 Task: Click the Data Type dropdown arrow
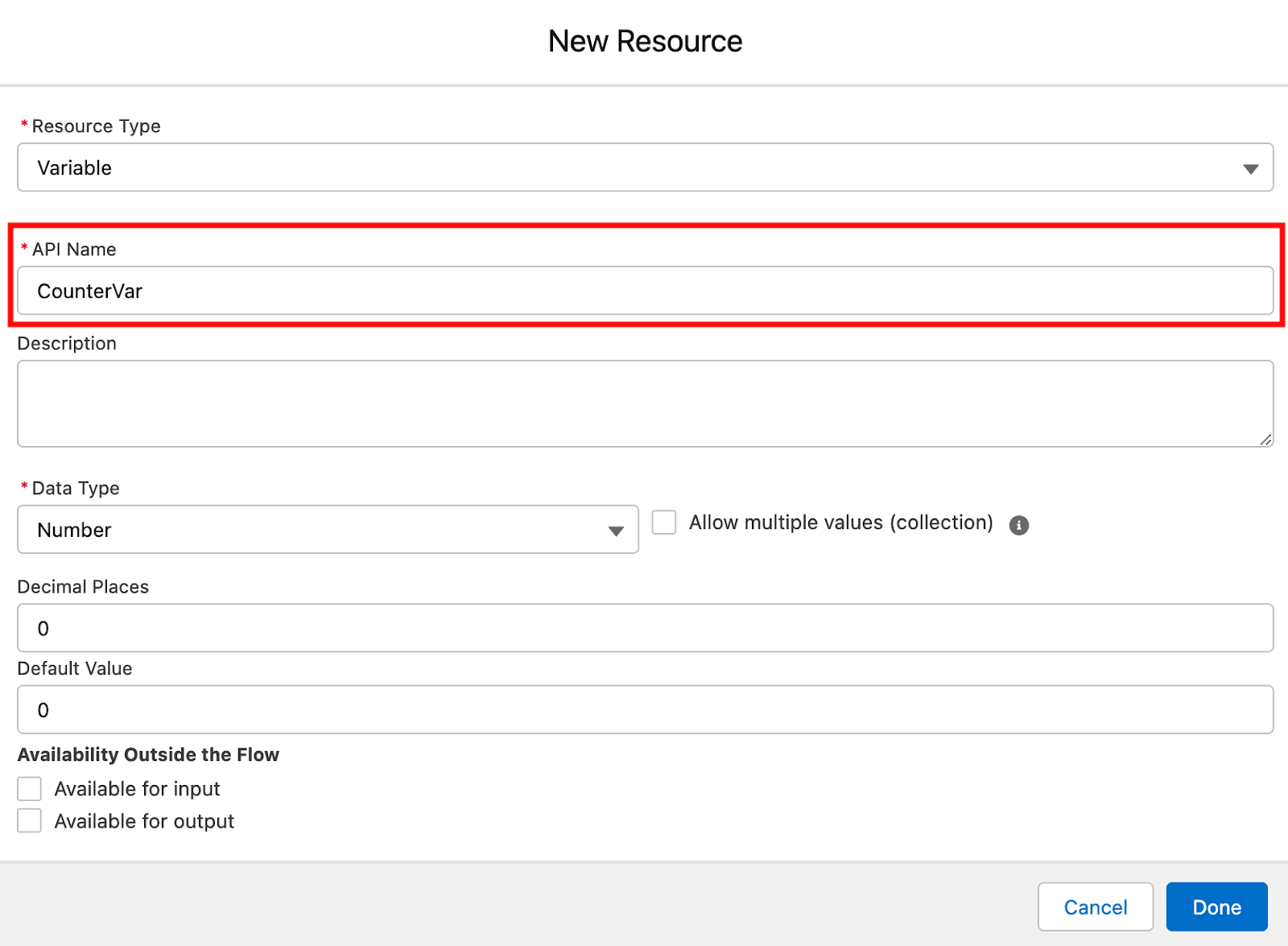pos(616,529)
